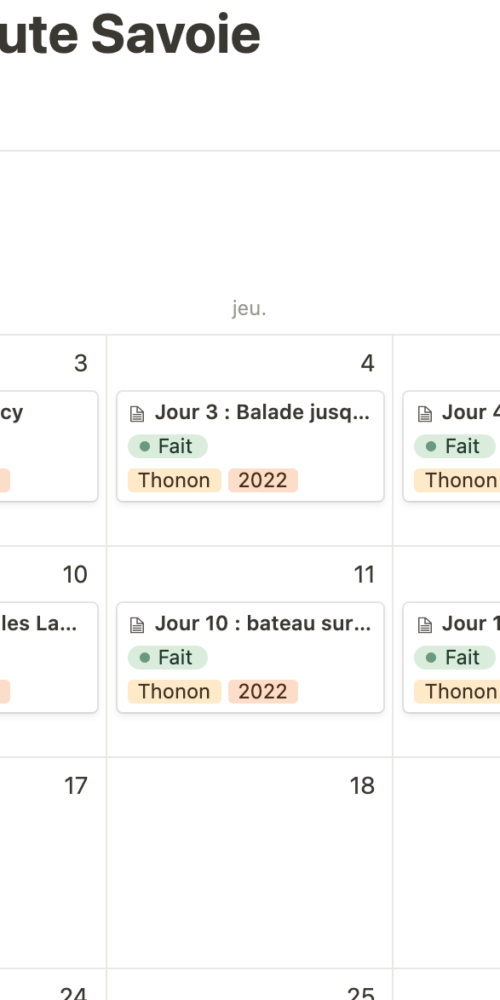This screenshot has width=500, height=1000.
Task: Click the Haute Savoie page title
Action: 130,34
